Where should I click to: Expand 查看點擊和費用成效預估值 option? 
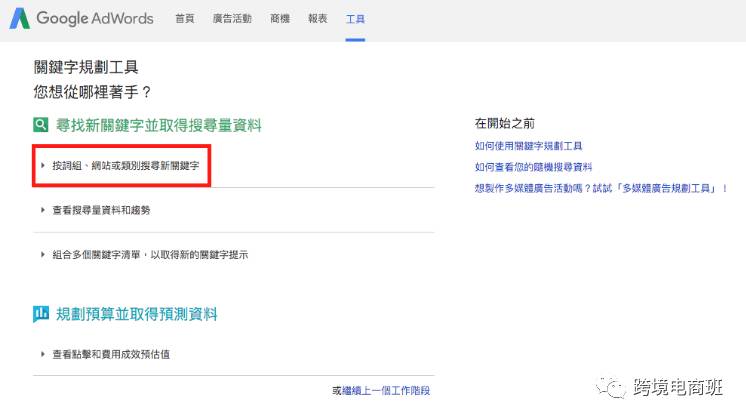point(106,354)
